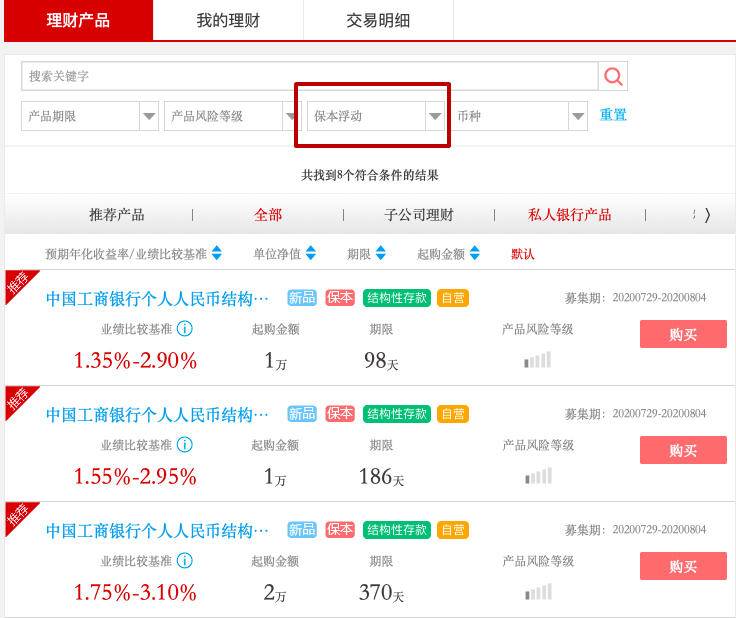Click 共找到8个符合条件的结果 text
The width and height of the screenshot is (736, 618).
click(x=370, y=175)
